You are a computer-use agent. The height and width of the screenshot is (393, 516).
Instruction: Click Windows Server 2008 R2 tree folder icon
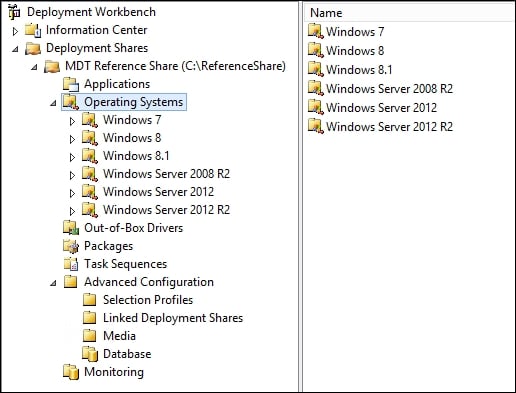[x=90, y=174]
